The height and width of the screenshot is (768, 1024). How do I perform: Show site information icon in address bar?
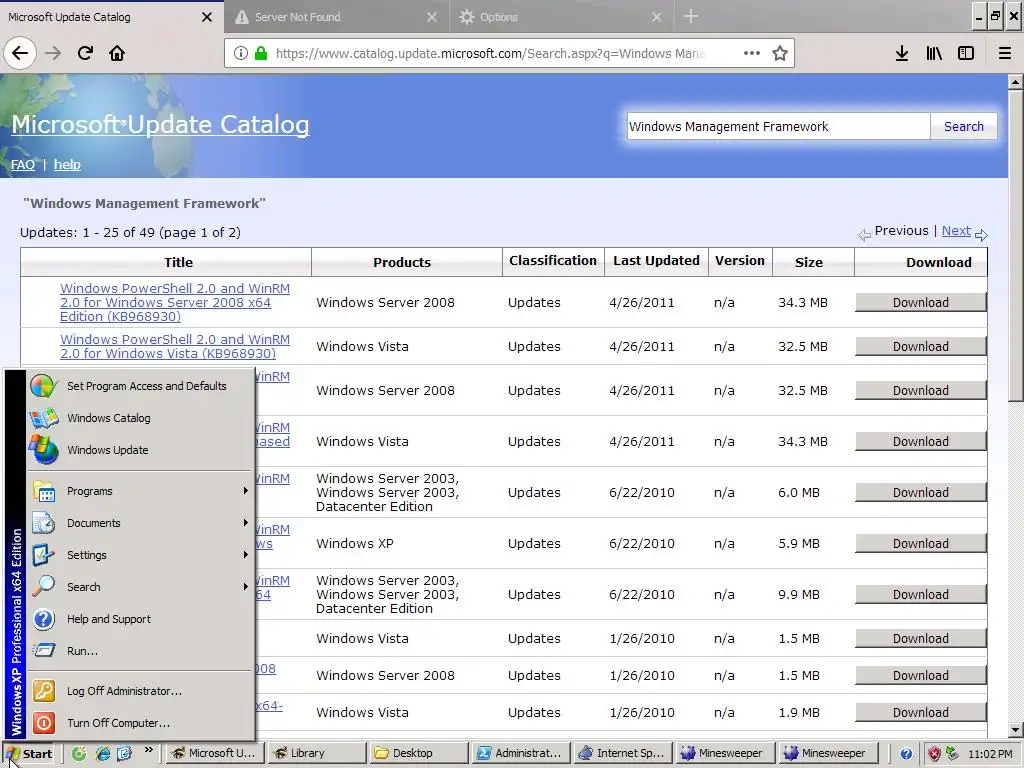click(x=240, y=54)
